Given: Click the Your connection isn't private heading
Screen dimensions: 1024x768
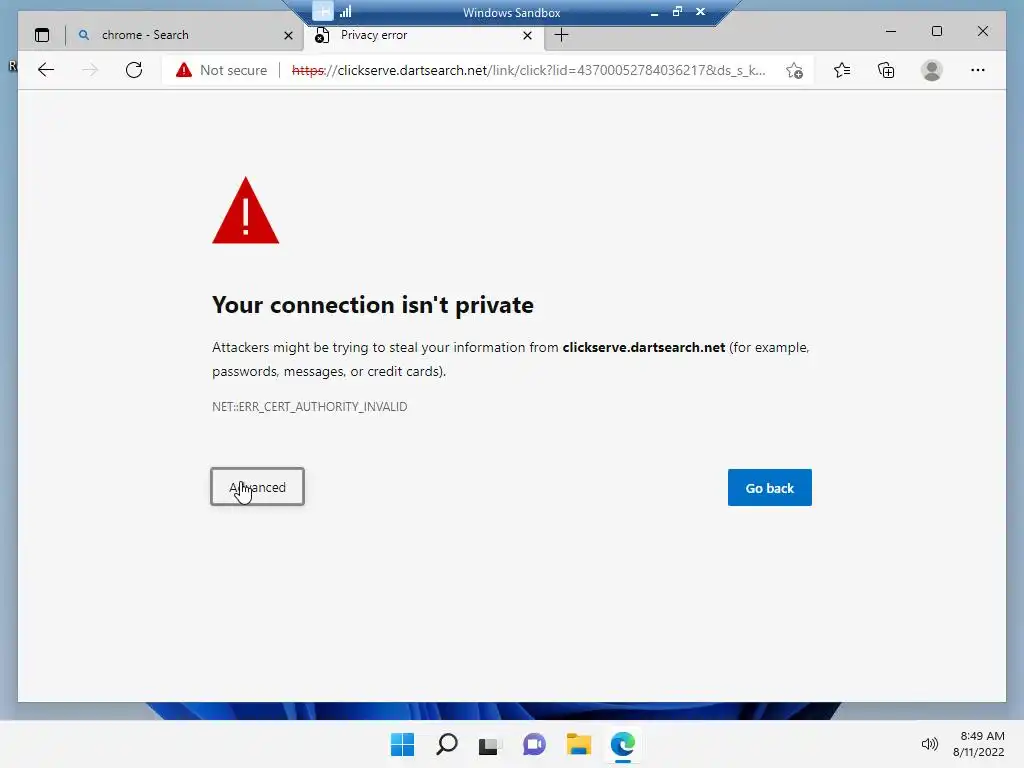Looking at the screenshot, I should coord(373,305).
